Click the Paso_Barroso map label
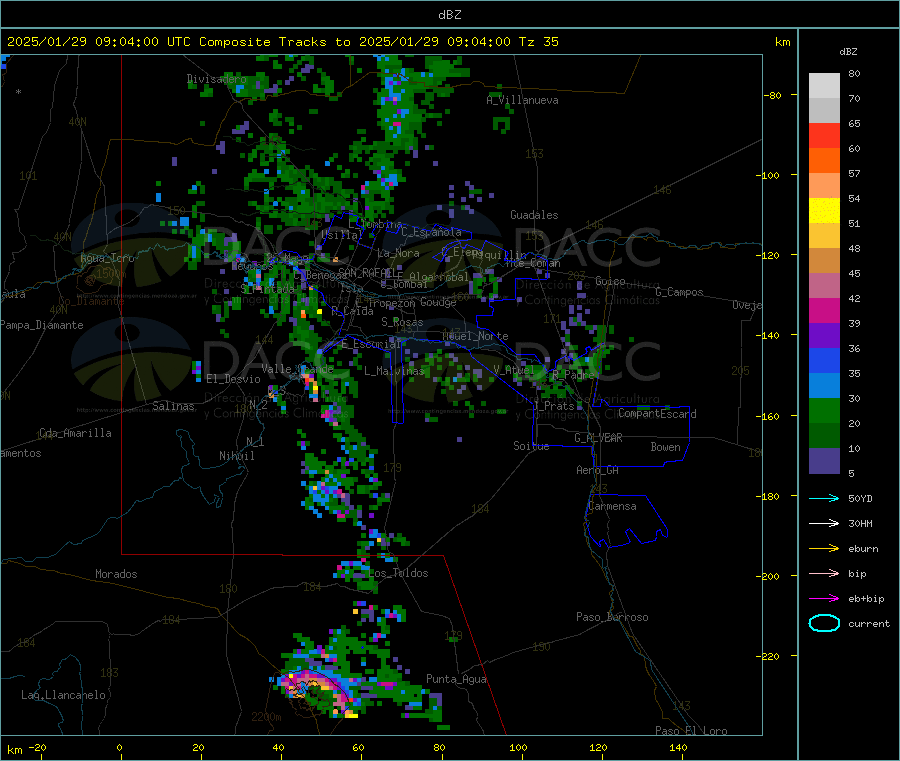The height and width of the screenshot is (761, 900). 612,617
